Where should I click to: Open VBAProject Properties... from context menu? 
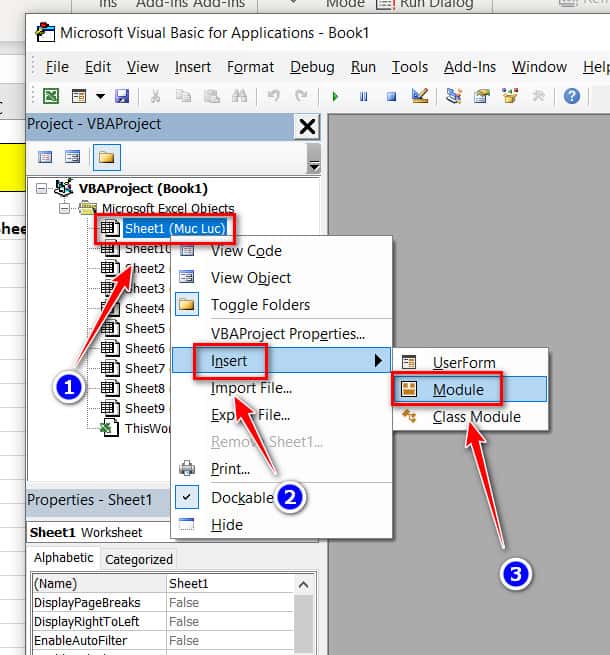point(281,334)
